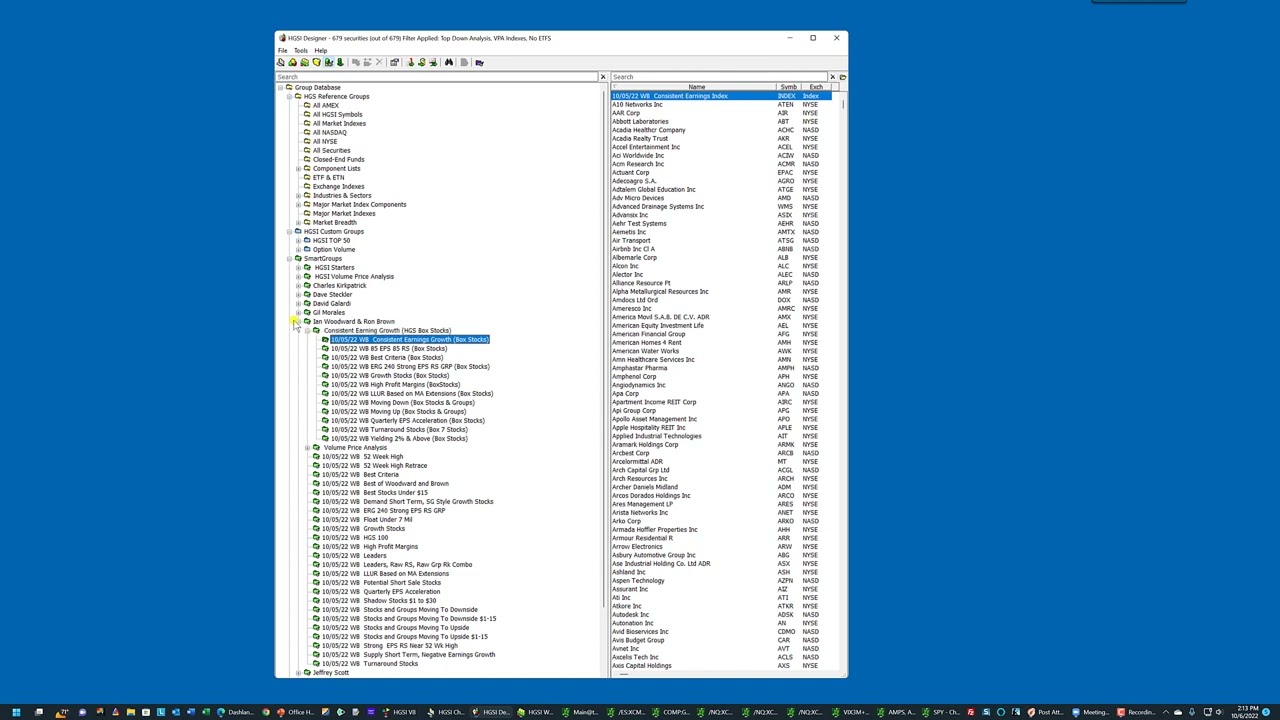1280x720 pixels.
Task: Select Option Volume custom group
Action: tap(334, 250)
